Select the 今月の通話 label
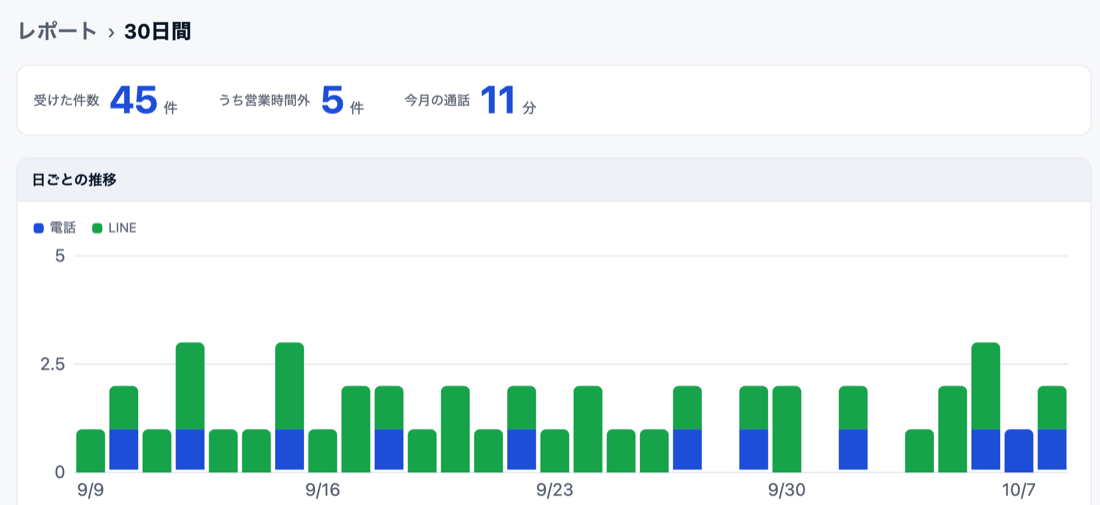The image size is (1100, 505). [437, 100]
